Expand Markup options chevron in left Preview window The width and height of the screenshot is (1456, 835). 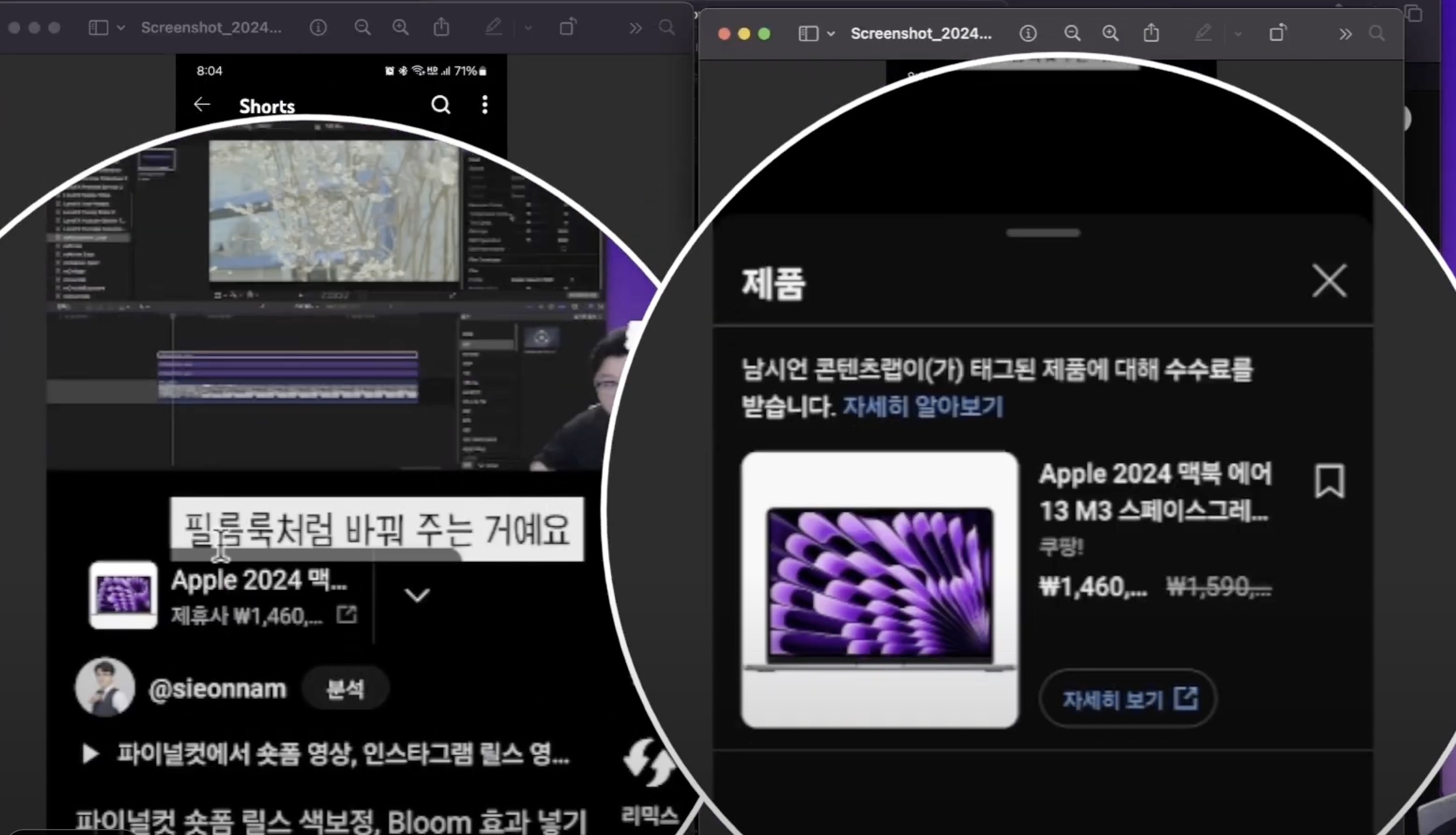(x=528, y=28)
